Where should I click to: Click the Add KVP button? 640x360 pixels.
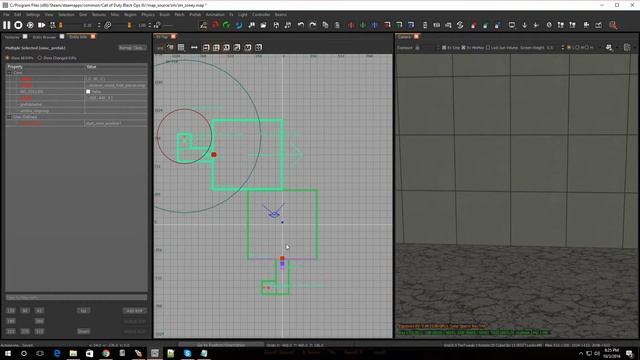coord(134,311)
